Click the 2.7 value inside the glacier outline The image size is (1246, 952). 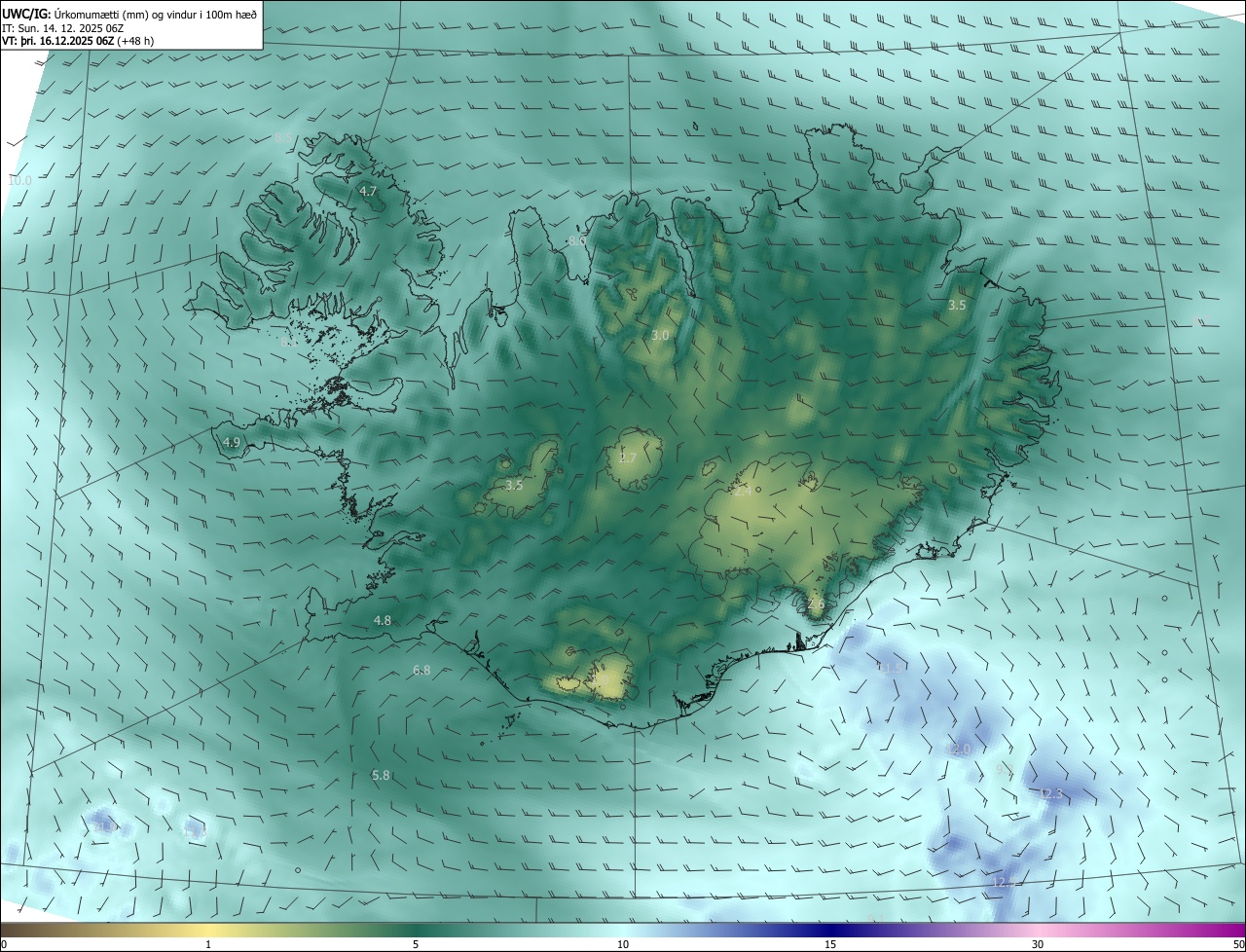click(x=628, y=458)
